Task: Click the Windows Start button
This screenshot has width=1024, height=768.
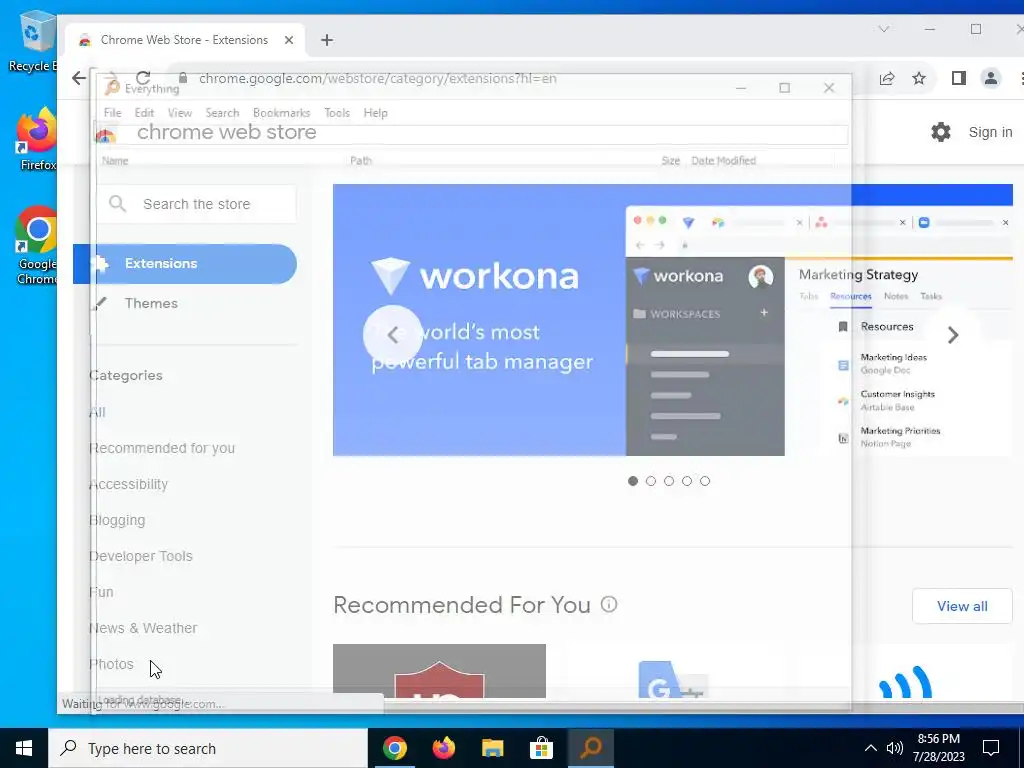Action: coord(24,748)
